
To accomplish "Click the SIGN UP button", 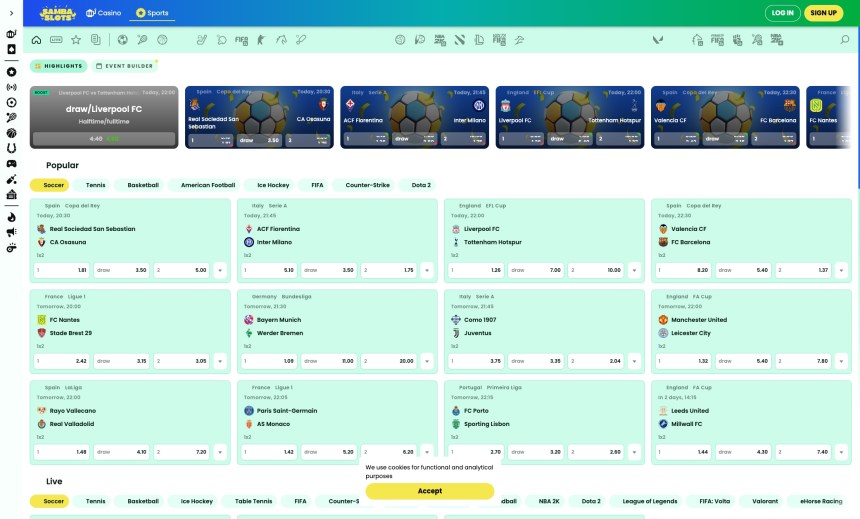I will click(x=823, y=13).
